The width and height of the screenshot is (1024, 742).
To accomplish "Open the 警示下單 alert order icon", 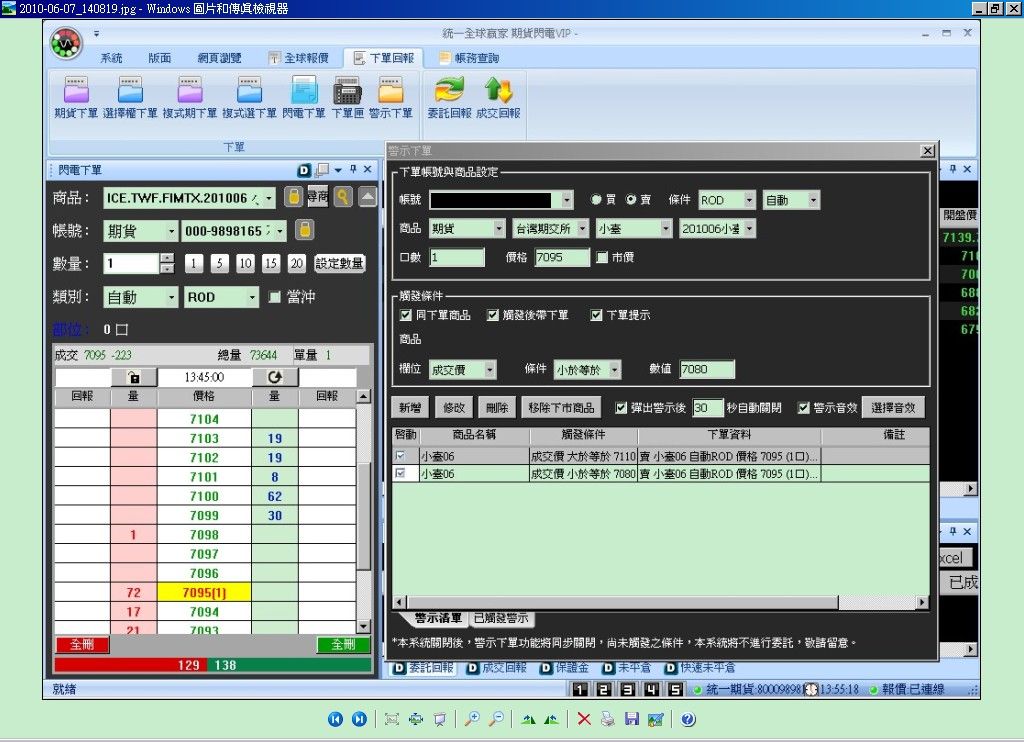I will 391,97.
